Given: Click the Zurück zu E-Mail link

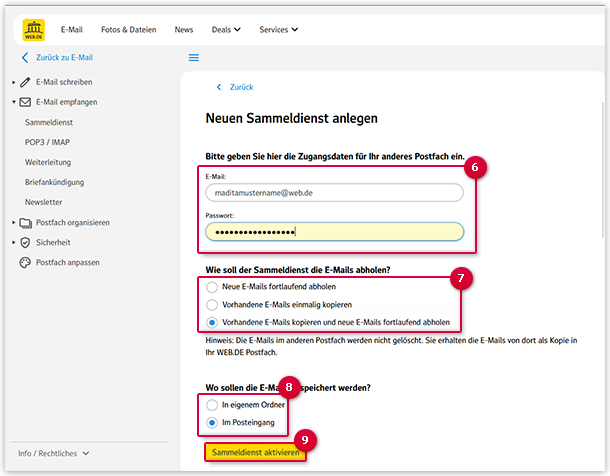Looking at the screenshot, I should [x=65, y=58].
